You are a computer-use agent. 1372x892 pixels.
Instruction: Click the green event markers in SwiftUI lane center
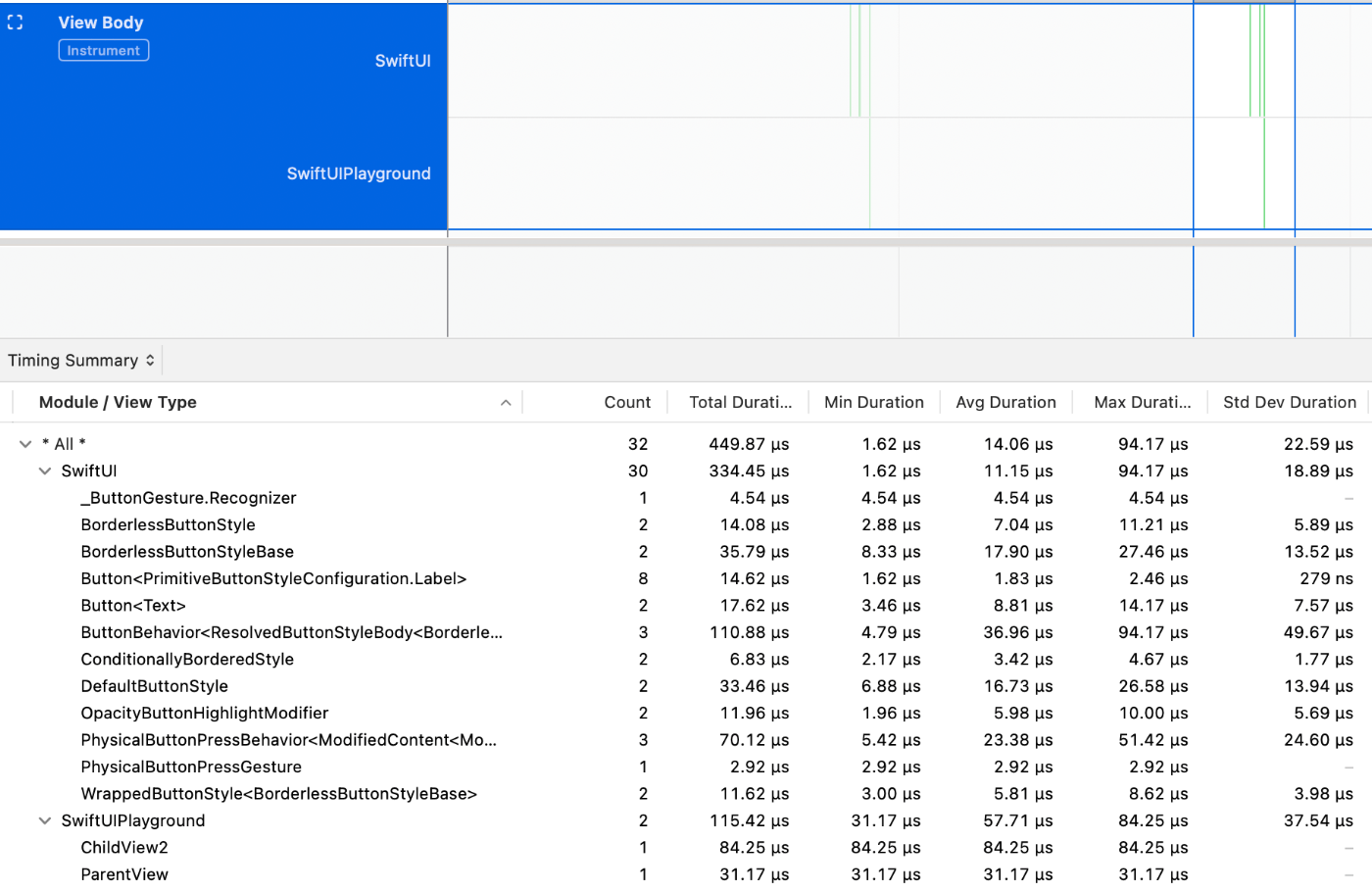(856, 61)
